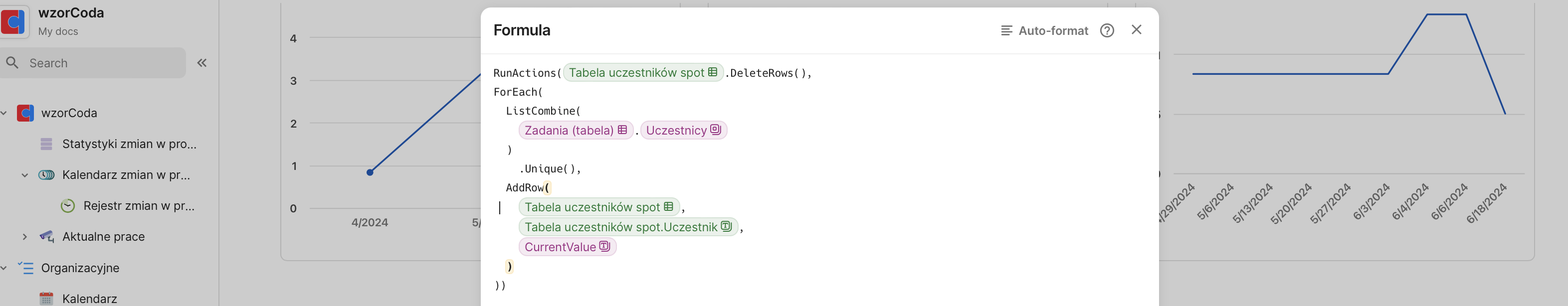The height and width of the screenshot is (306, 1568).
Task: Open Statystyki zmian w pro... page
Action: click(129, 144)
